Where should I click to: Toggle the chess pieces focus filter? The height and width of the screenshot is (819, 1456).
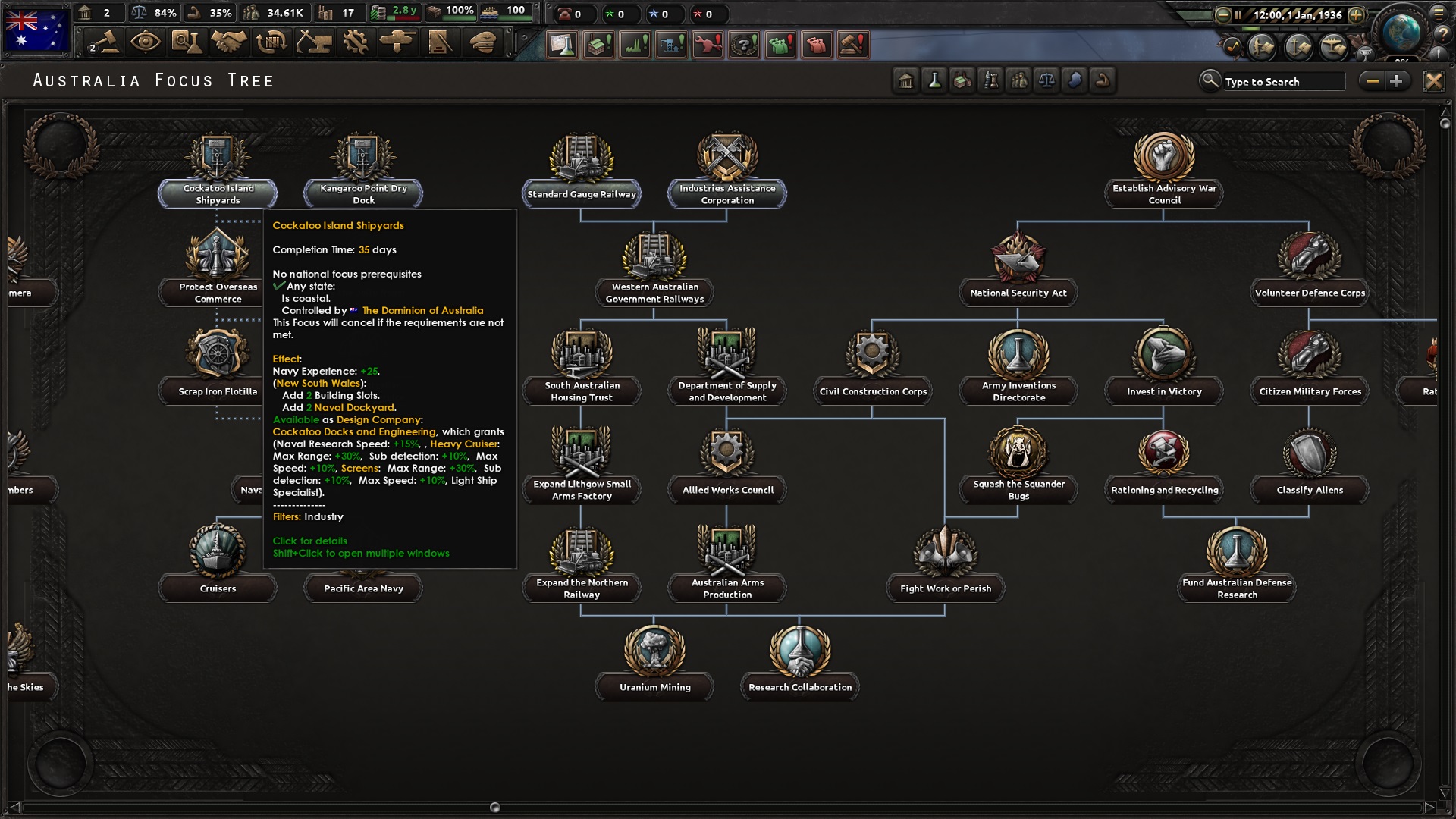pos(990,80)
